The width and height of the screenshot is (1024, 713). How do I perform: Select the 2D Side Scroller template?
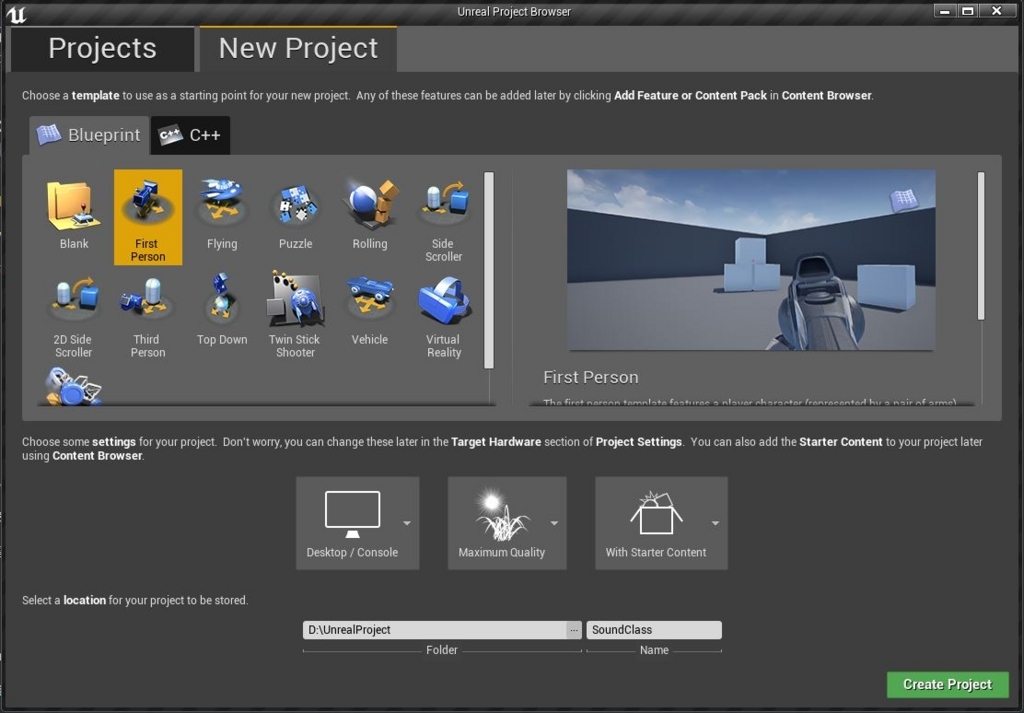pos(74,315)
